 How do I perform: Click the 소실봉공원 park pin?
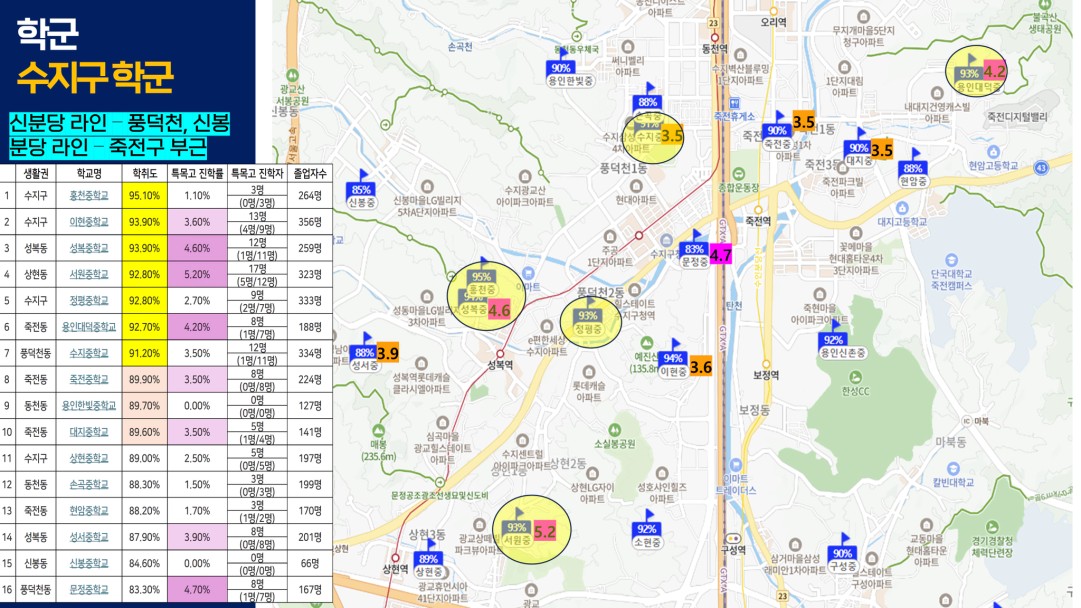click(614, 429)
